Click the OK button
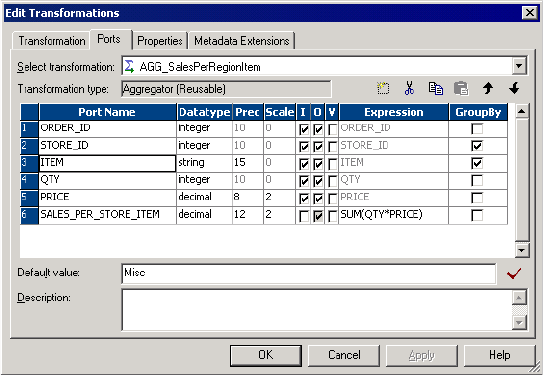 266,355
